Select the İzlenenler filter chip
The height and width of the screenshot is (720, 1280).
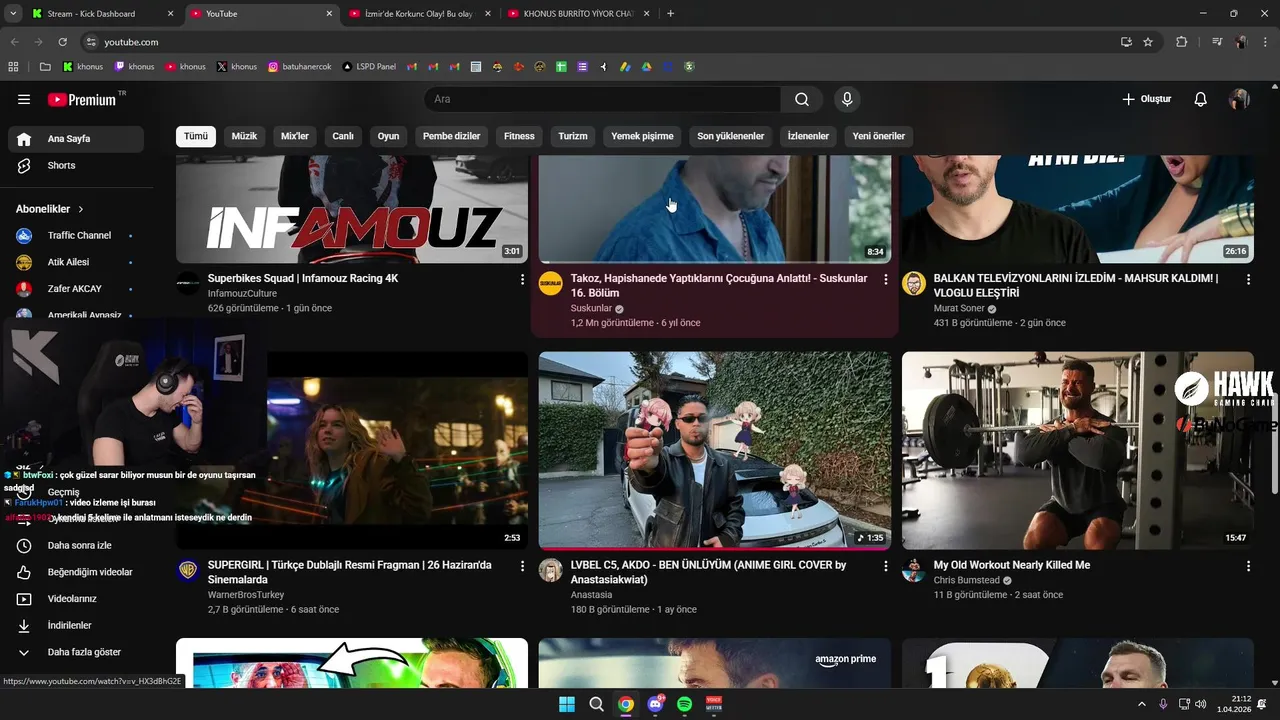tap(808, 136)
